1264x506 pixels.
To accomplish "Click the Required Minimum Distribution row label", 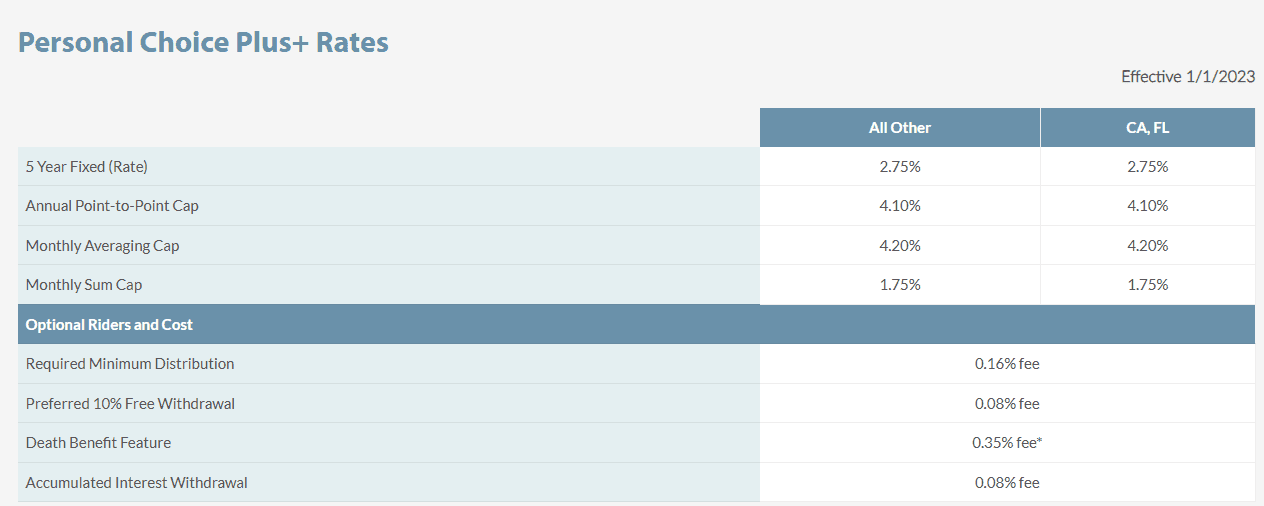I will 130,364.
